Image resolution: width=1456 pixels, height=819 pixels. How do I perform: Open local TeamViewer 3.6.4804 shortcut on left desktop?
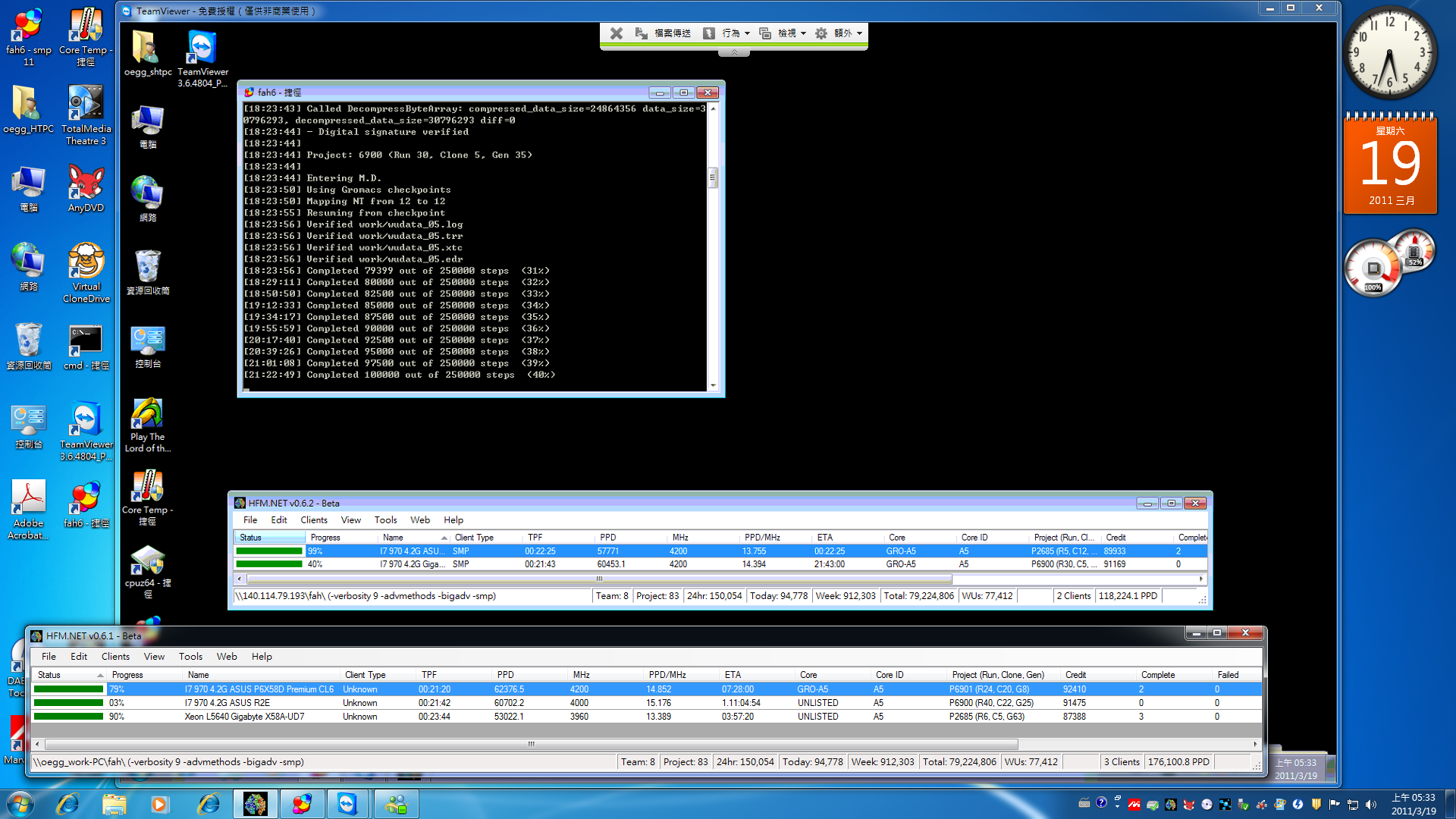[x=86, y=431]
